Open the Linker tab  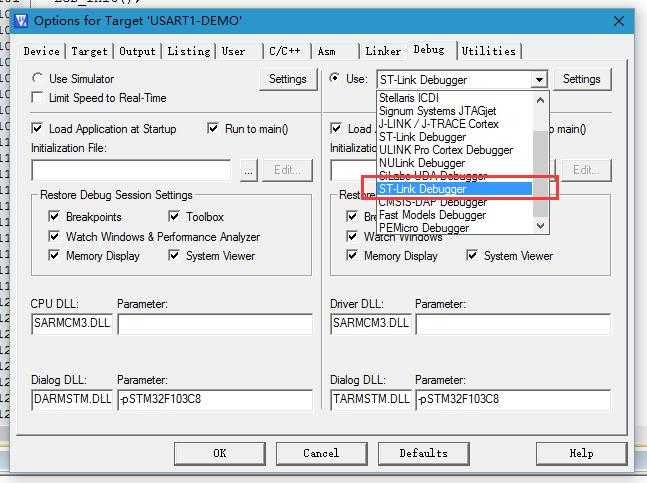tap(383, 51)
